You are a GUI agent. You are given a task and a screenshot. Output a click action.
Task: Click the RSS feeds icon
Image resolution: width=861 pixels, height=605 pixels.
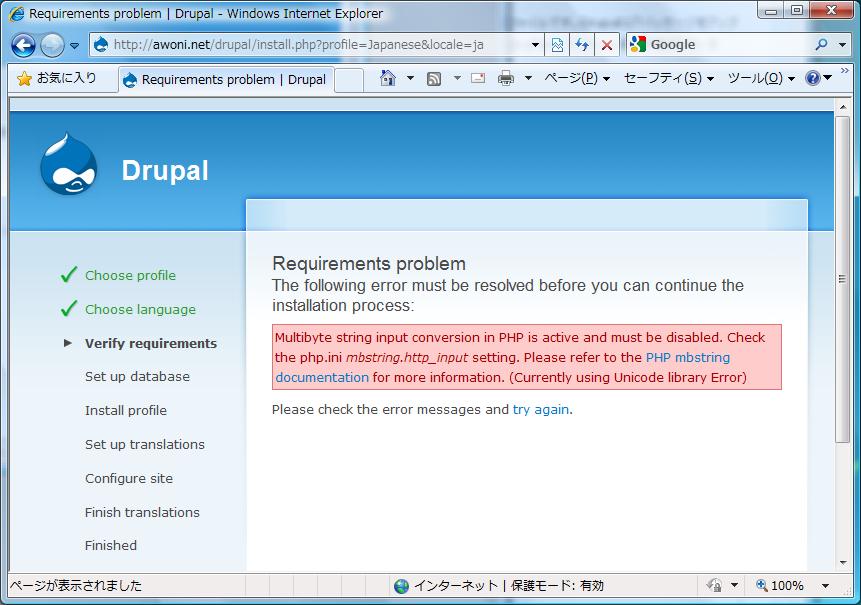click(x=434, y=79)
